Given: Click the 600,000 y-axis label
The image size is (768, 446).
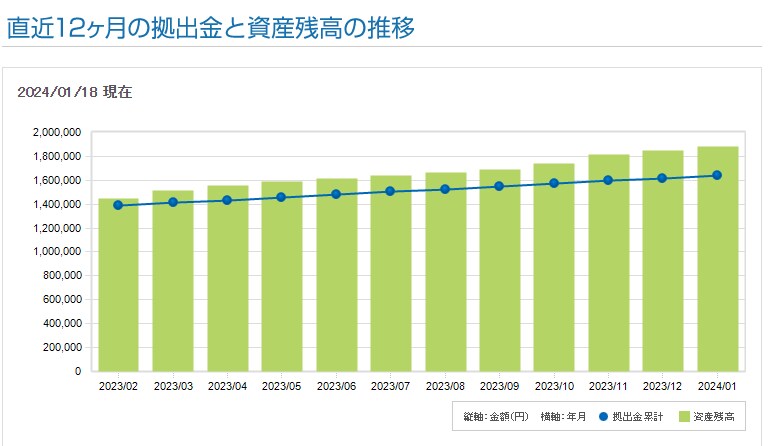Looking at the screenshot, I should (x=62, y=300).
